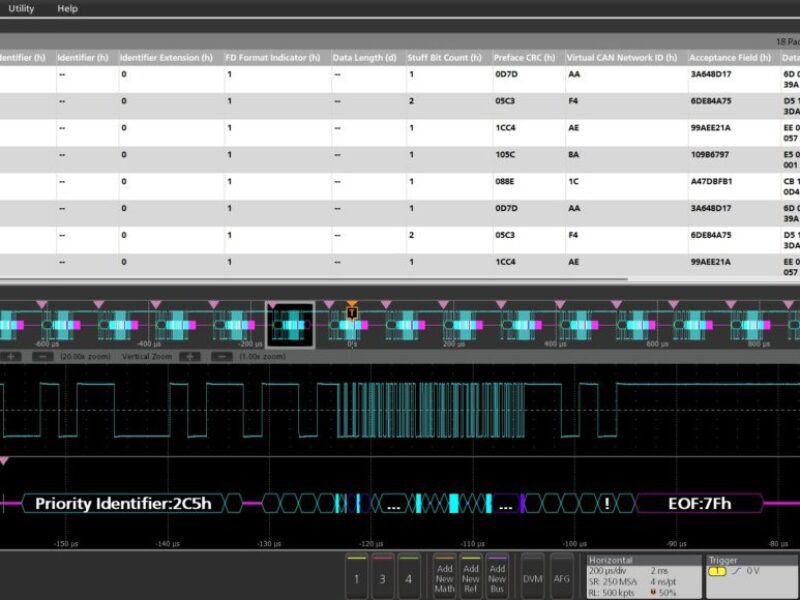Click the Add New Math button

pyautogui.click(x=443, y=576)
